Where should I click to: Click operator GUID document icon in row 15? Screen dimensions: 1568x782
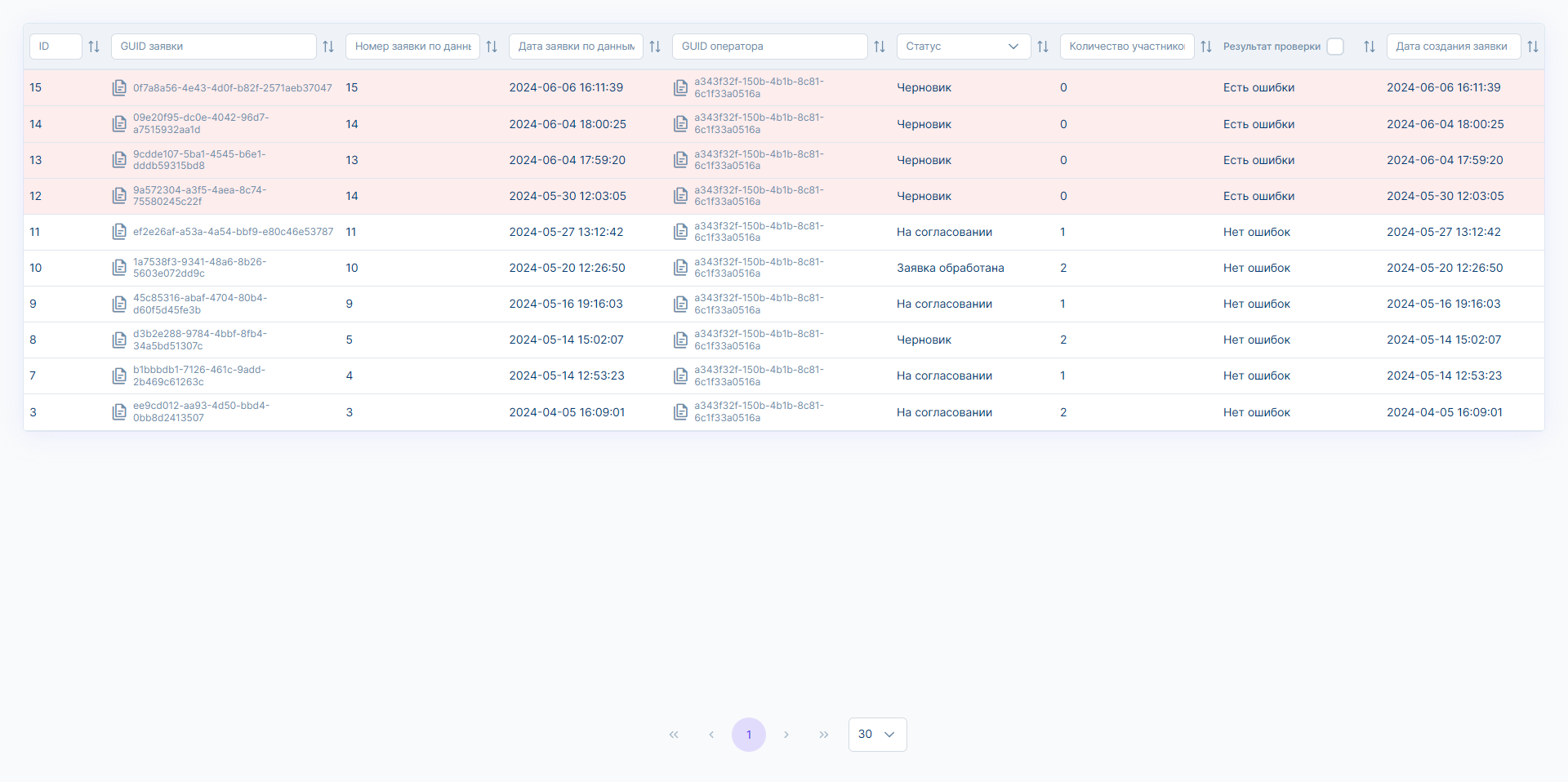point(680,88)
